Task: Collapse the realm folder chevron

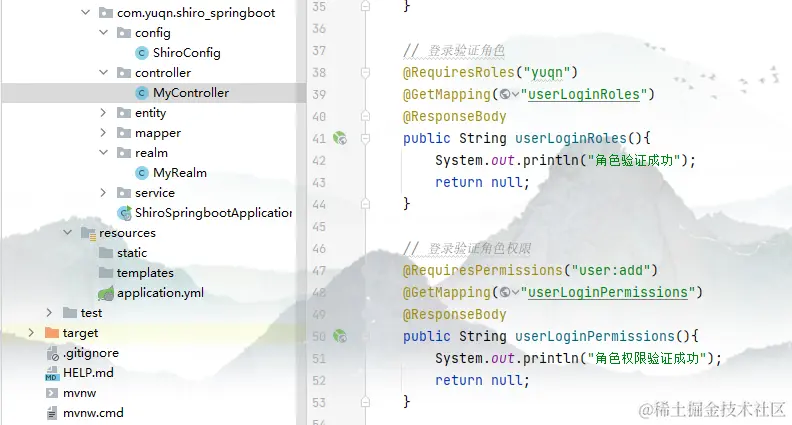Action: (x=104, y=152)
